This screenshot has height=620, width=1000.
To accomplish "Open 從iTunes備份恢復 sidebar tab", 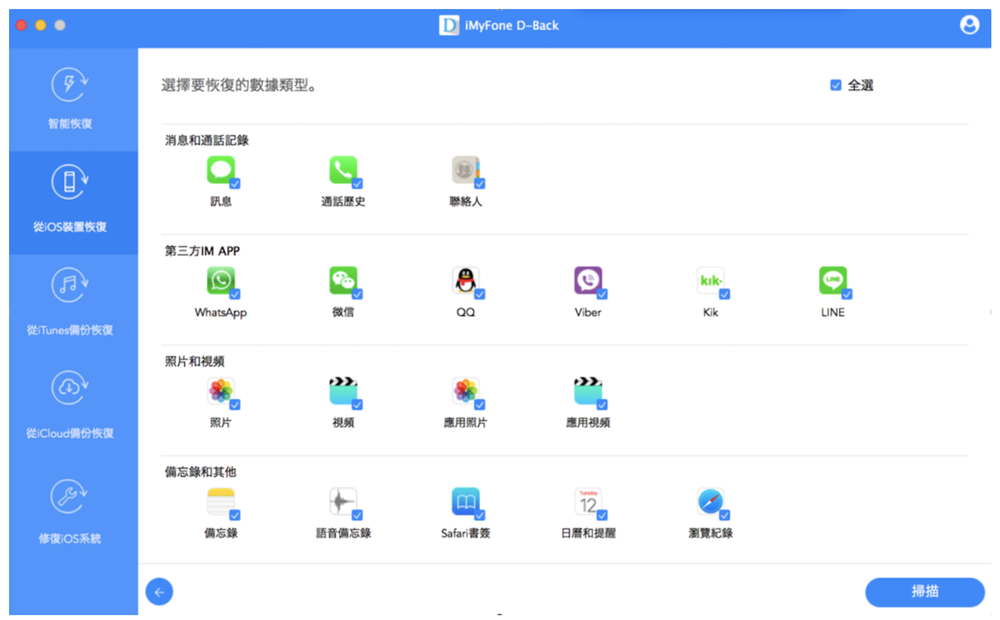I will (73, 306).
